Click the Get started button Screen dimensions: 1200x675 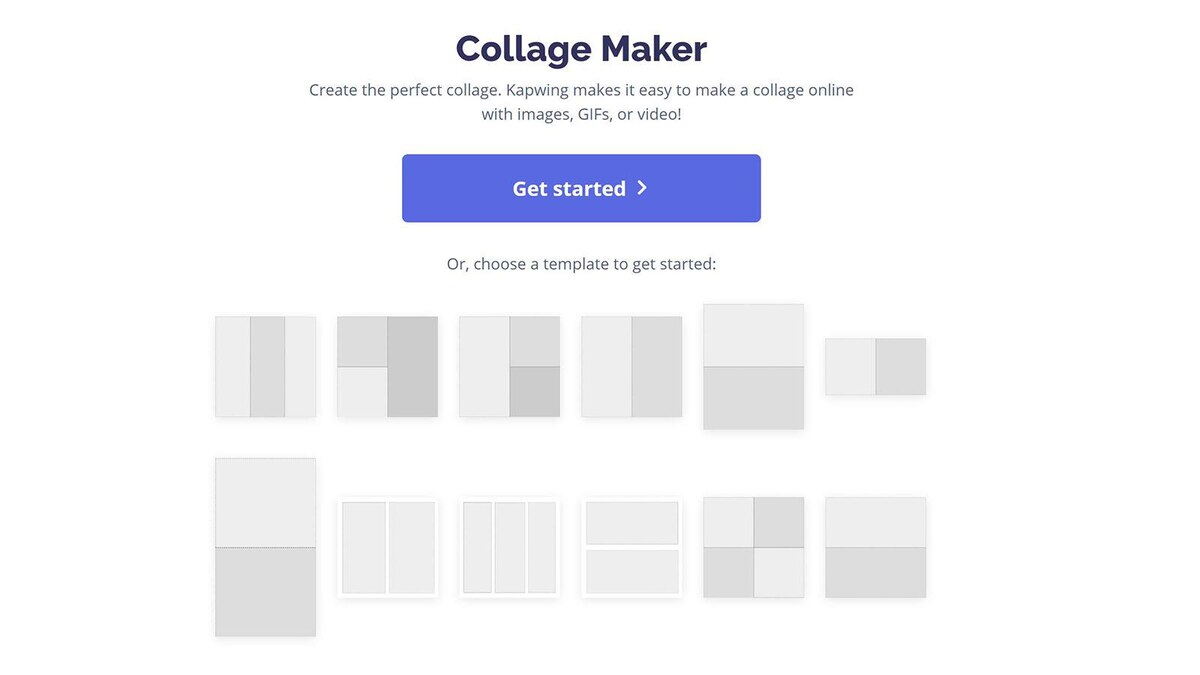[581, 188]
